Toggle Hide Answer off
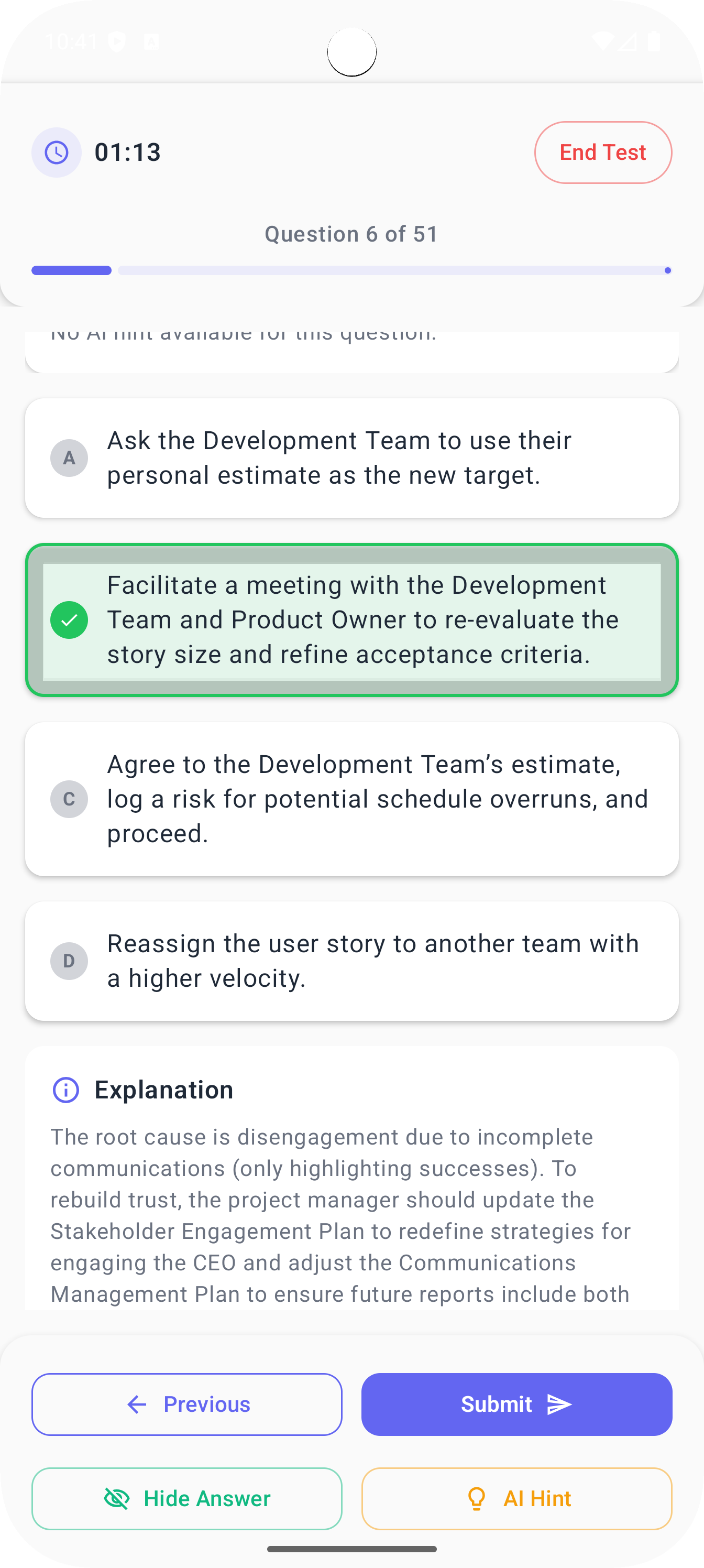704x1568 pixels. point(186,1499)
